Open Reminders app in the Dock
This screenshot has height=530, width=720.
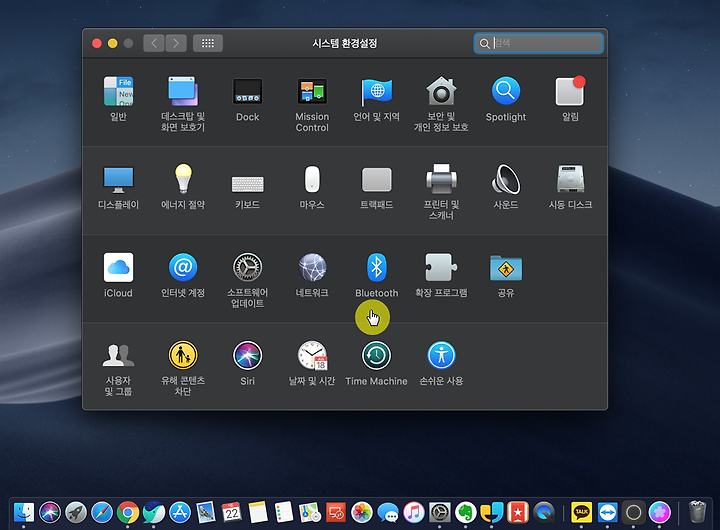284,512
